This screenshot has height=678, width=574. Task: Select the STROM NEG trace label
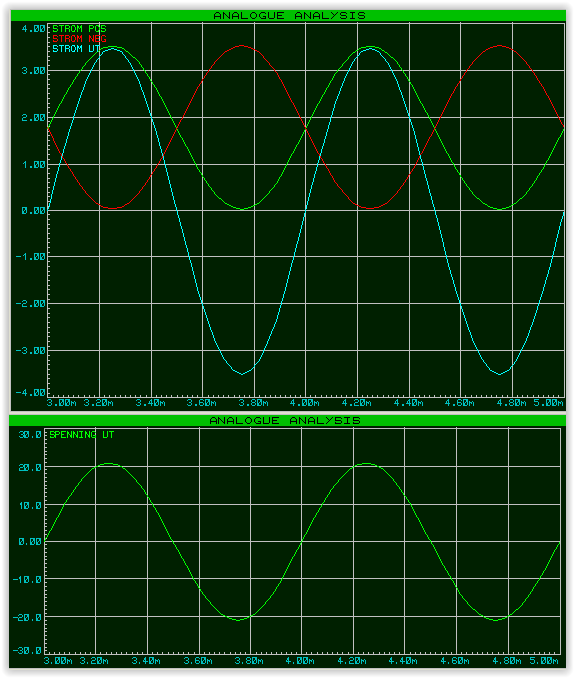[x=79, y=39]
